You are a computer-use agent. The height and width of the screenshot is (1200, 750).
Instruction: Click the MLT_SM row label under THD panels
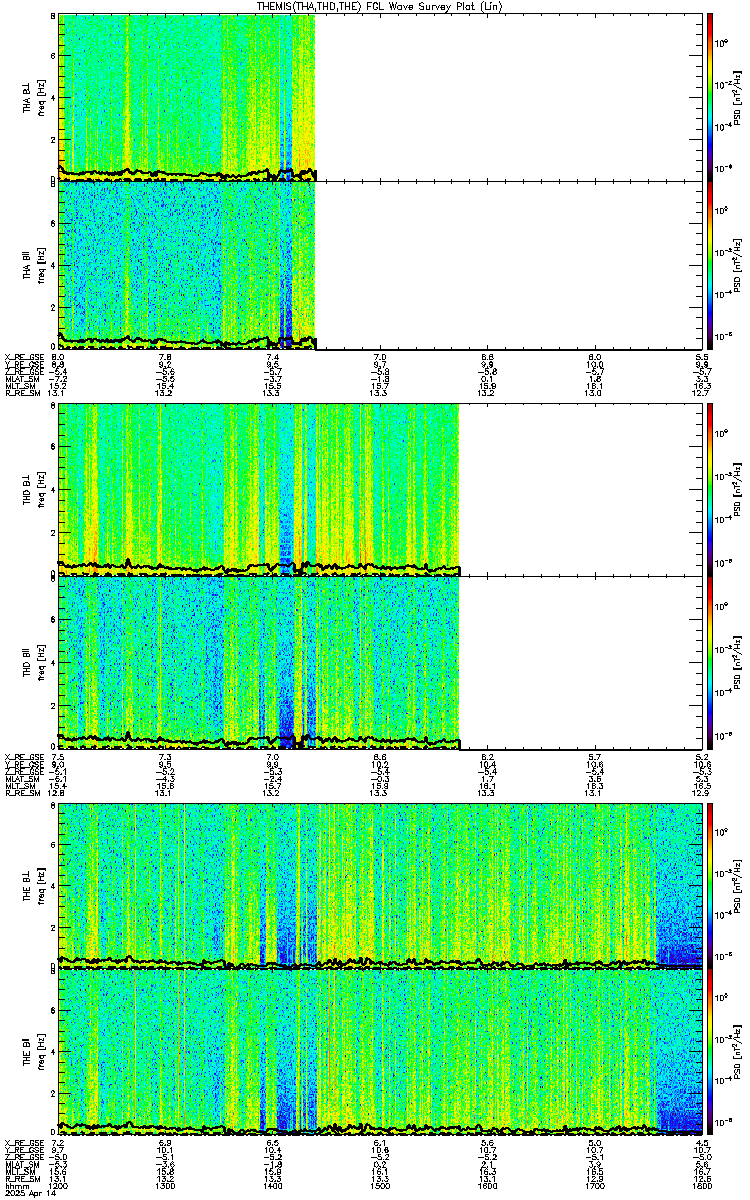19,786
